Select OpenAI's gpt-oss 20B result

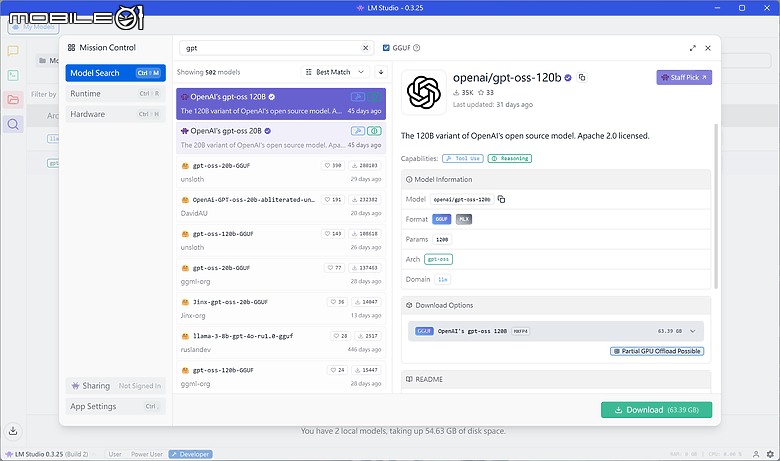click(x=281, y=138)
